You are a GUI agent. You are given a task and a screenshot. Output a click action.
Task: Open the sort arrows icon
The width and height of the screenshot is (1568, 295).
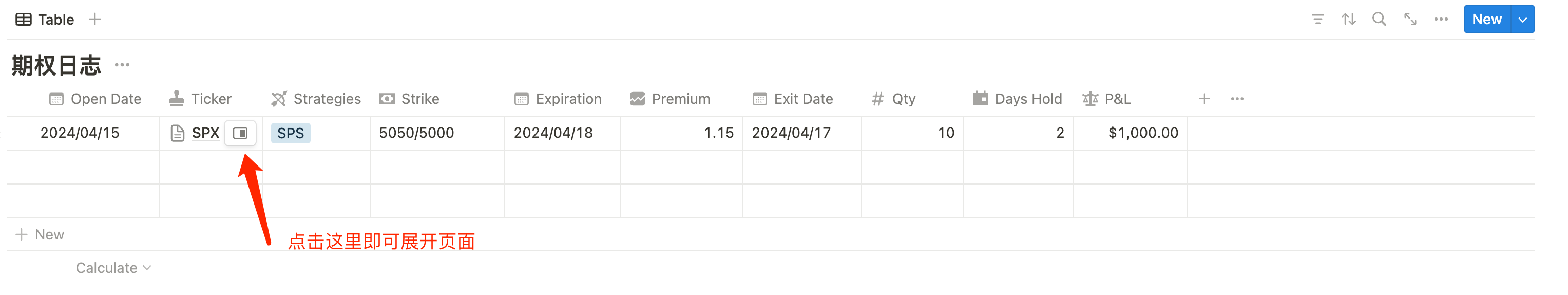[x=1348, y=20]
